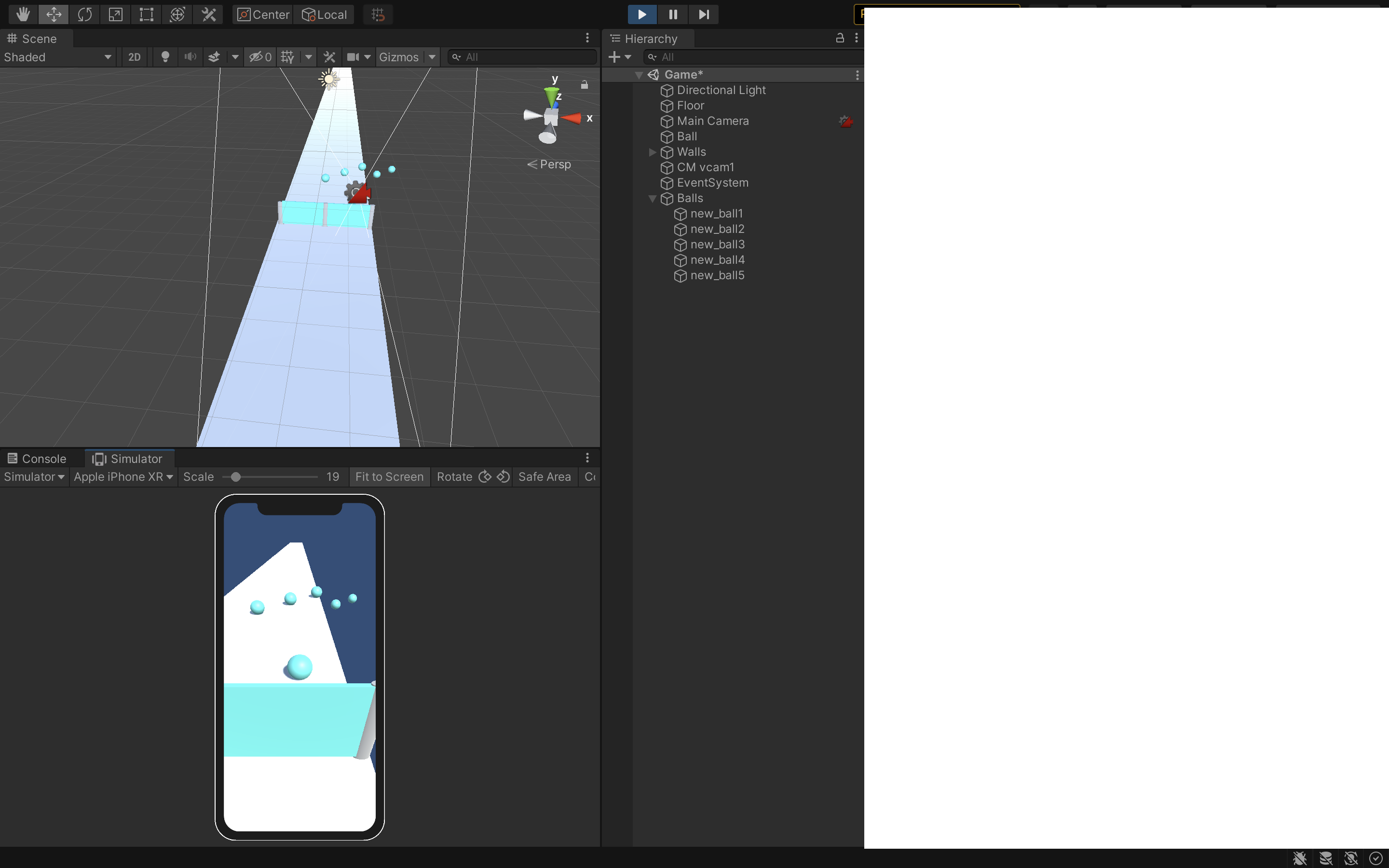Toggle pivot mode Center button
This screenshot has width=1389, height=868.
[x=263, y=14]
